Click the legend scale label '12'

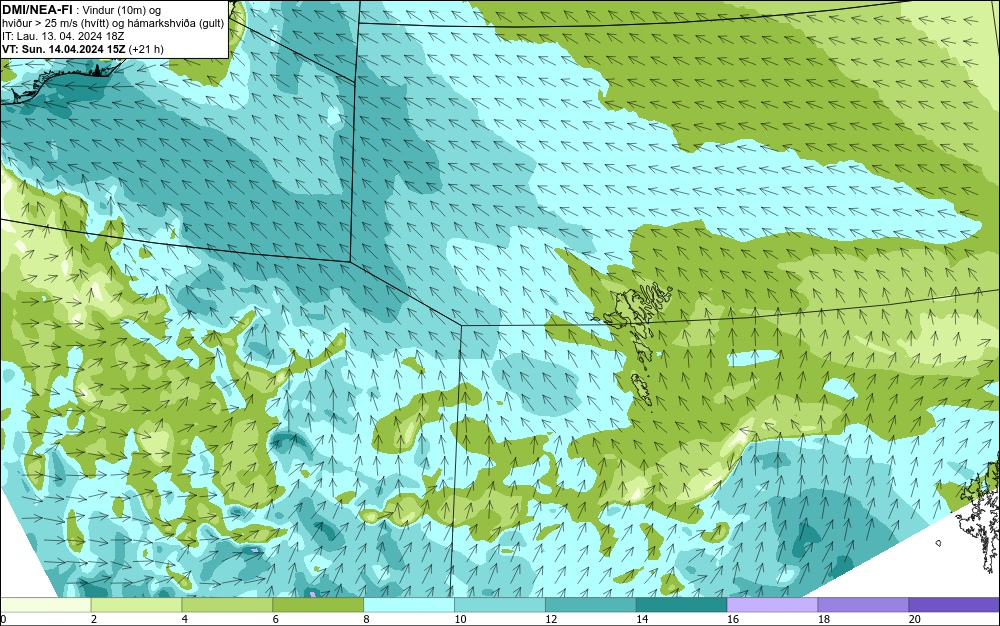point(551,619)
